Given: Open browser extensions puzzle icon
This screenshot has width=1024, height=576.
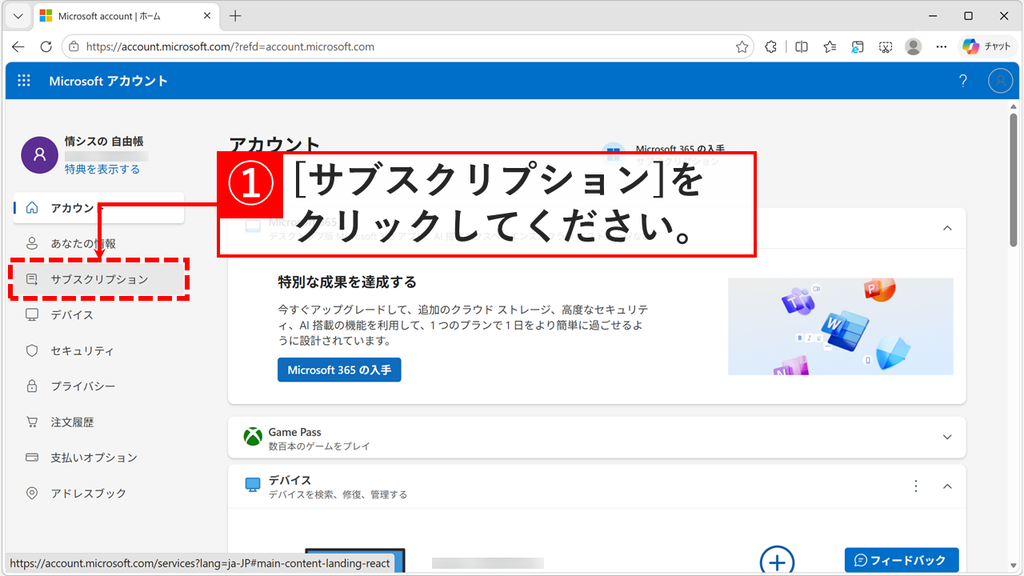Looking at the screenshot, I should (771, 46).
